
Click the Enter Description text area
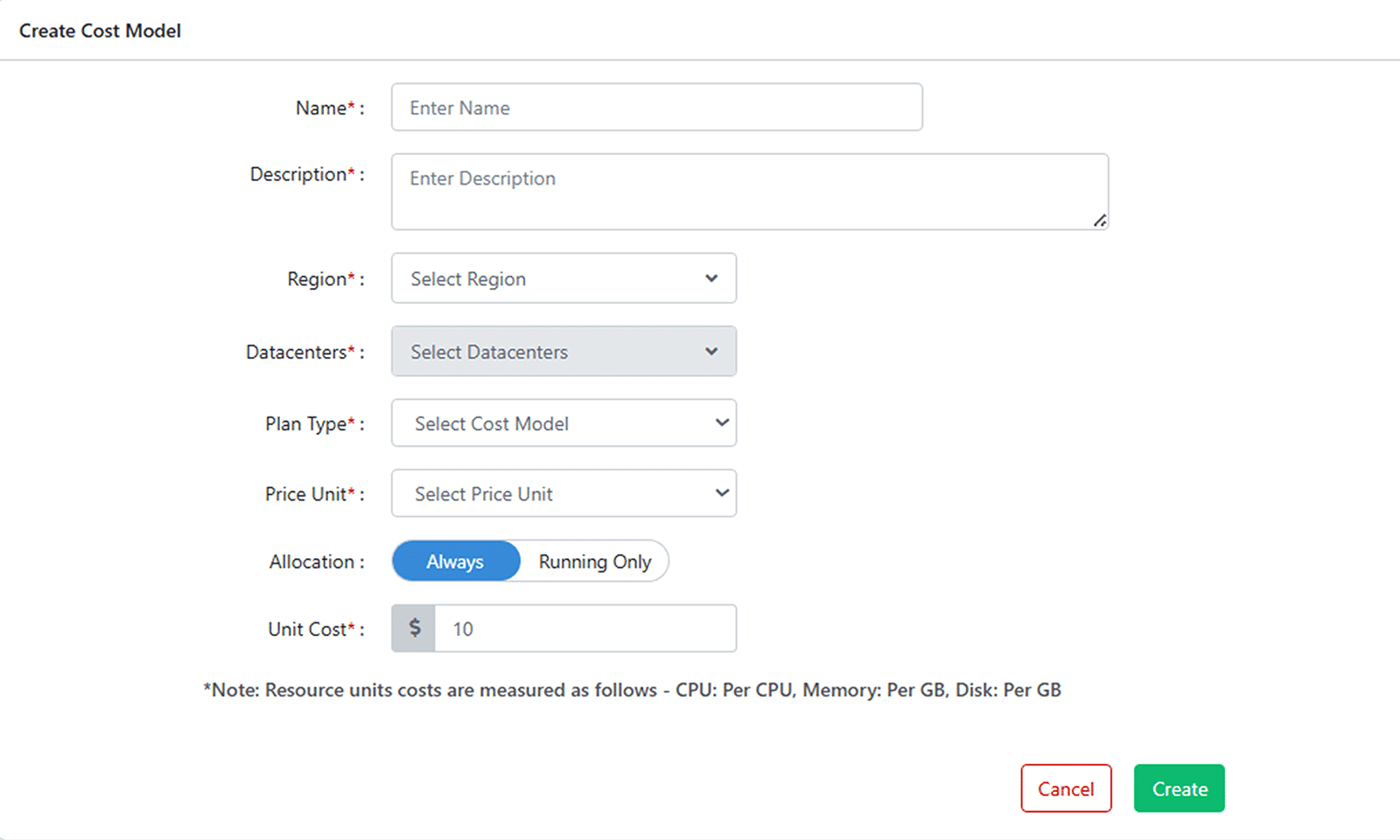click(749, 192)
